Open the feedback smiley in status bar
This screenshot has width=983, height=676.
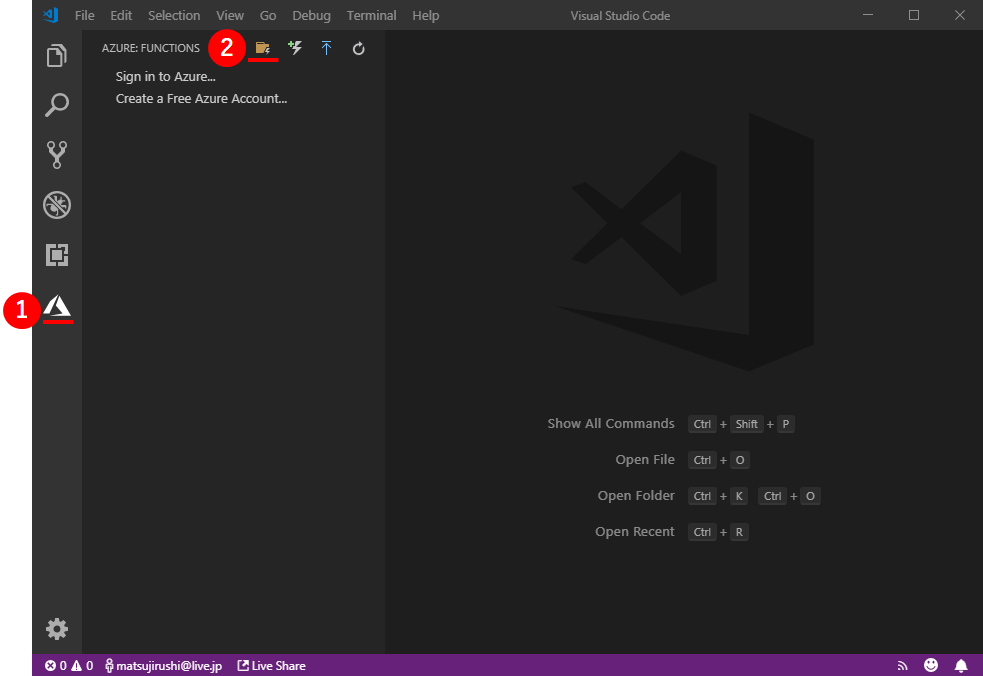[x=931, y=665]
